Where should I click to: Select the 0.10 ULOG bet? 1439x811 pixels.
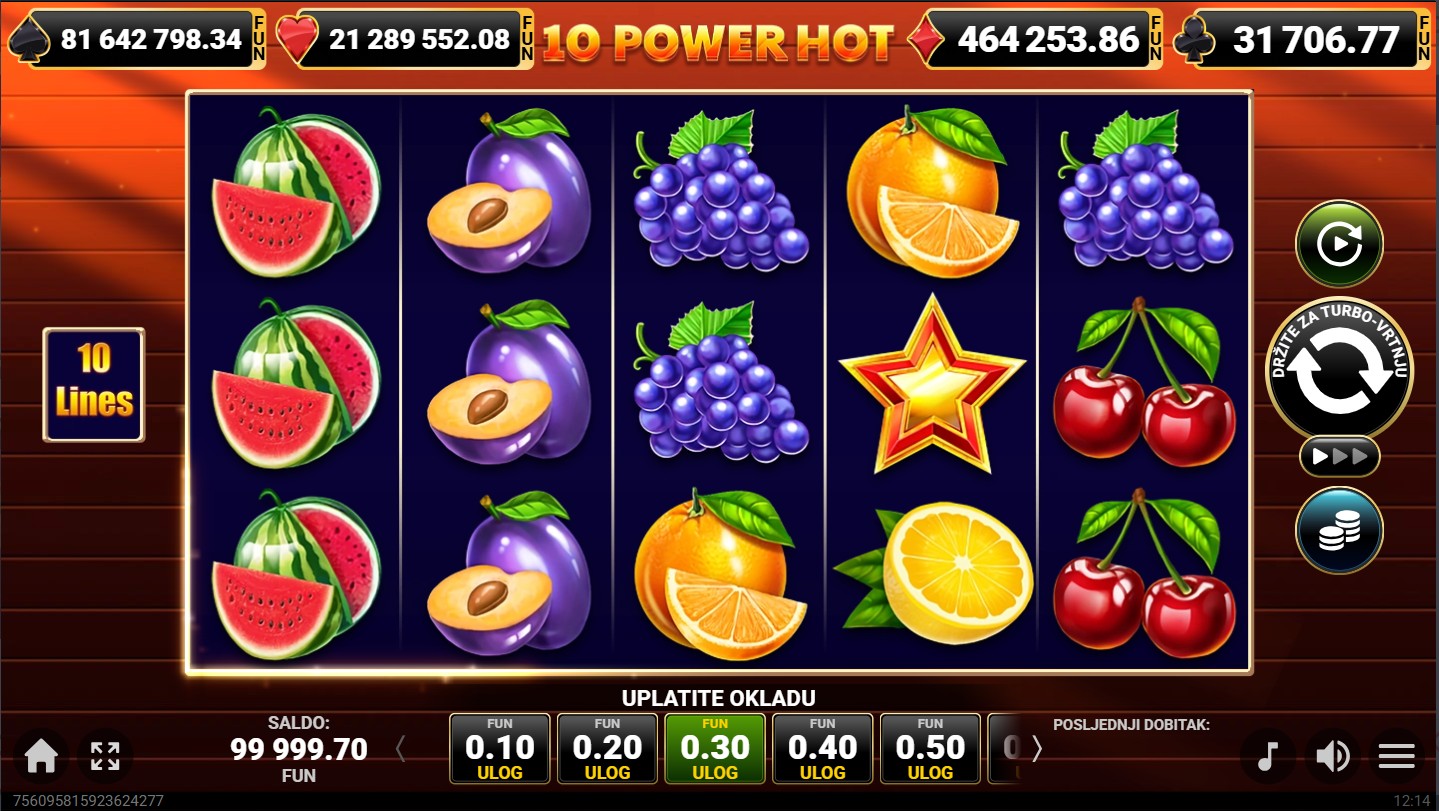point(500,748)
